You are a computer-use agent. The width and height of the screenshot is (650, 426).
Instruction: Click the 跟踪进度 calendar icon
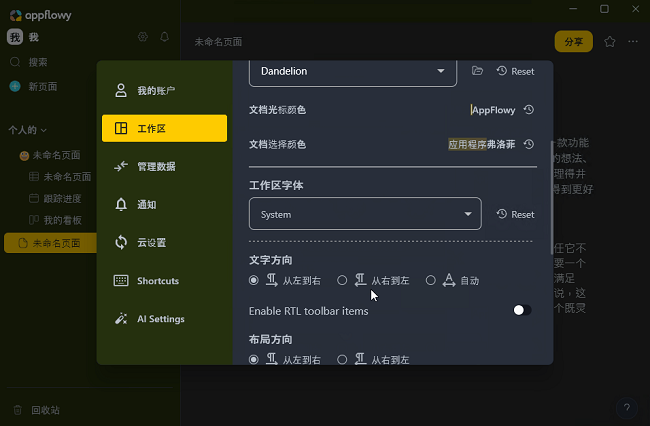(x=34, y=198)
